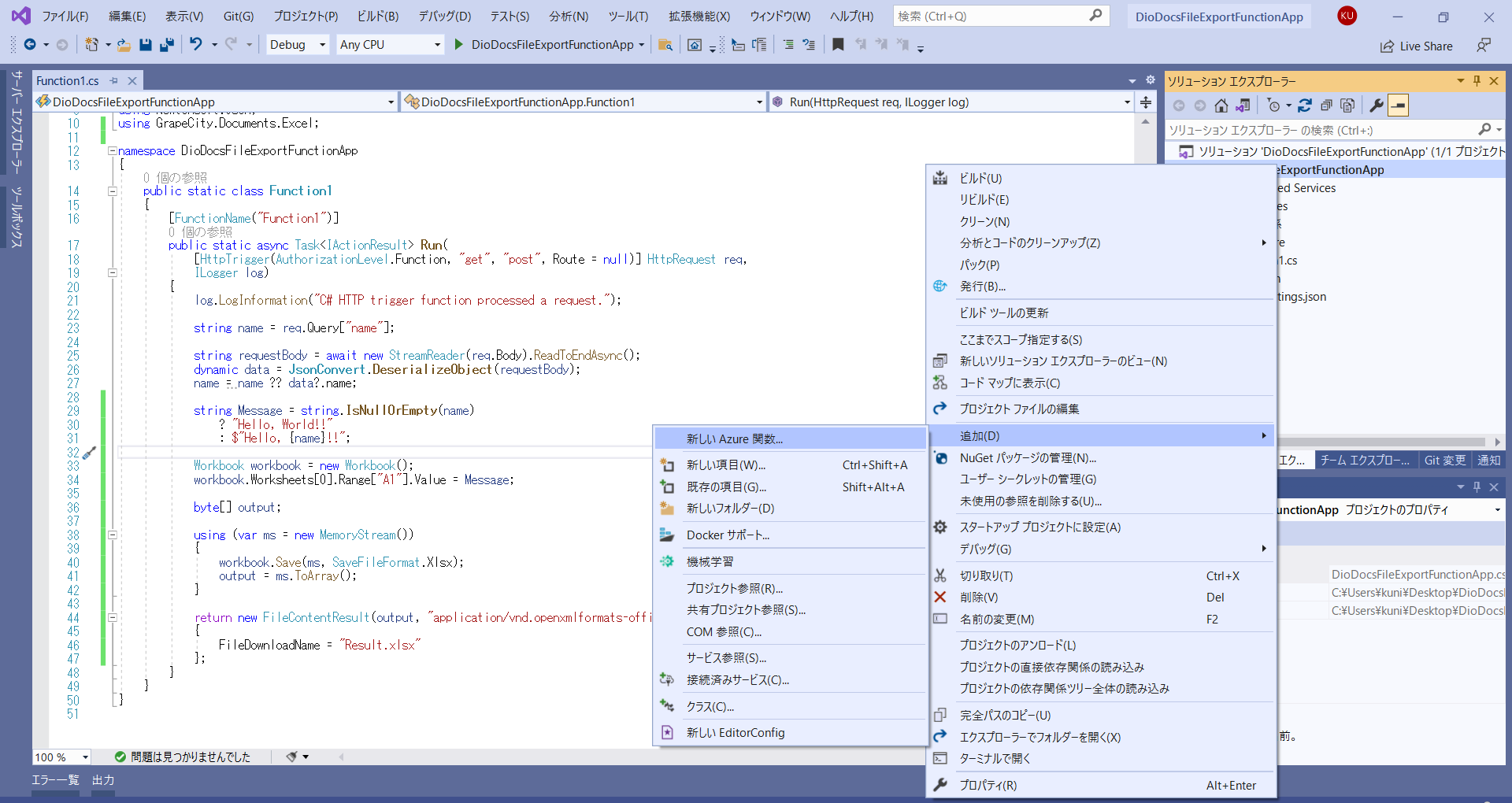1512x803 pixels.
Task: Open the Run method member dropdown
Action: [951, 102]
